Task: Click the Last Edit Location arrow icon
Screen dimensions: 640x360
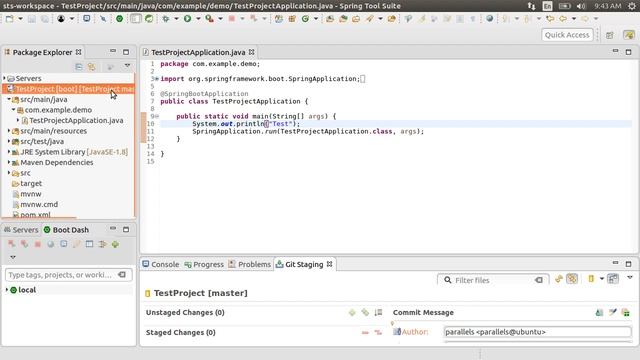Action: click(550, 19)
